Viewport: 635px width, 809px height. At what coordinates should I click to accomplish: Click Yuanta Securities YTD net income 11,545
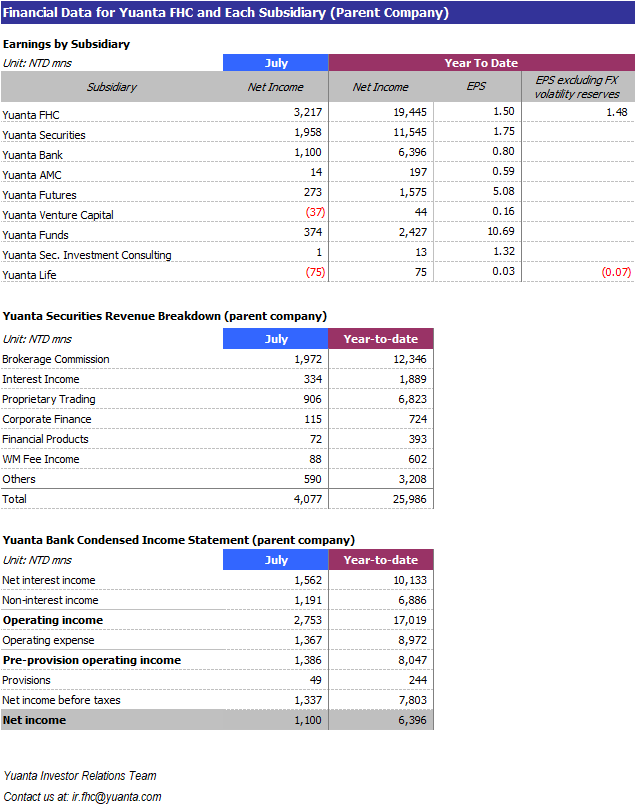(x=410, y=132)
